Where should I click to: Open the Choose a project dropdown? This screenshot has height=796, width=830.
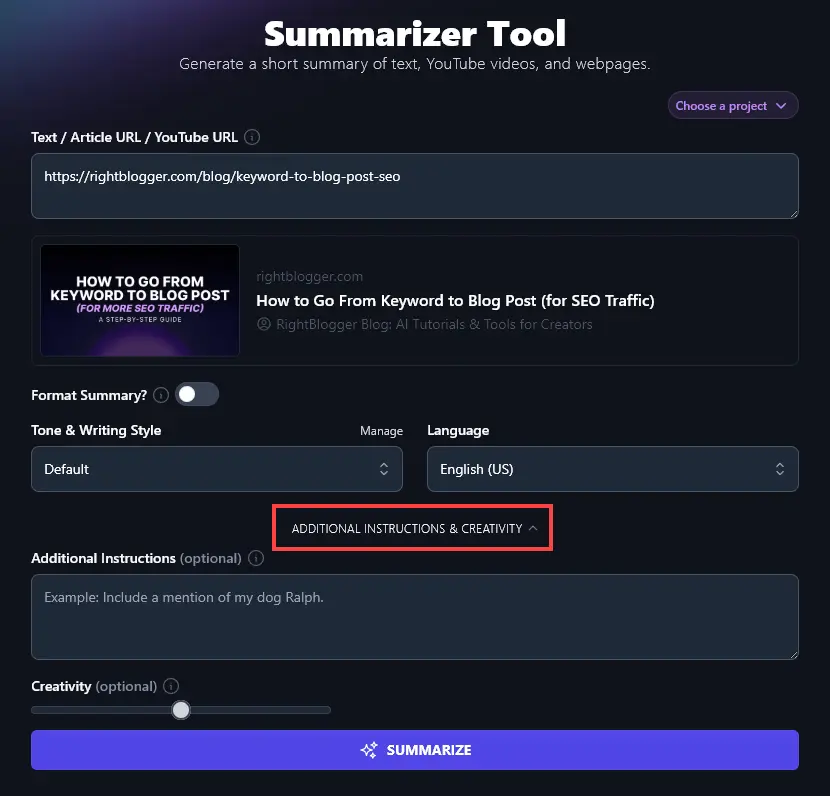click(733, 105)
